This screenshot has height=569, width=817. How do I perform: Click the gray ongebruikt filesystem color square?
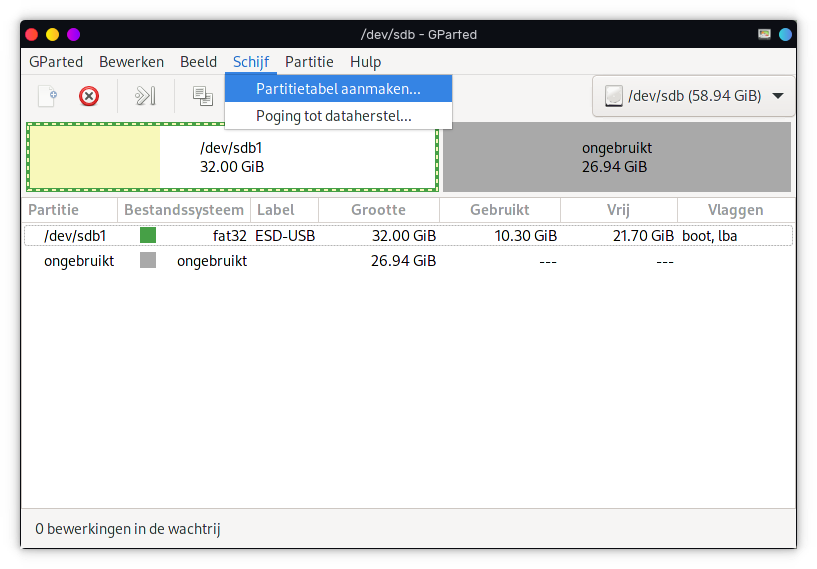148,261
